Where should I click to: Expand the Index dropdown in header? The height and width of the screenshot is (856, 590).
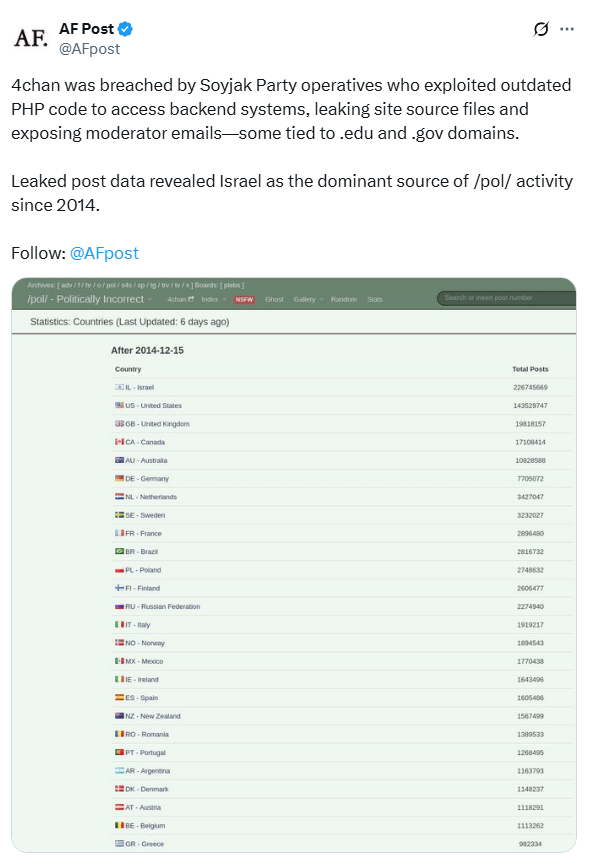(213, 299)
